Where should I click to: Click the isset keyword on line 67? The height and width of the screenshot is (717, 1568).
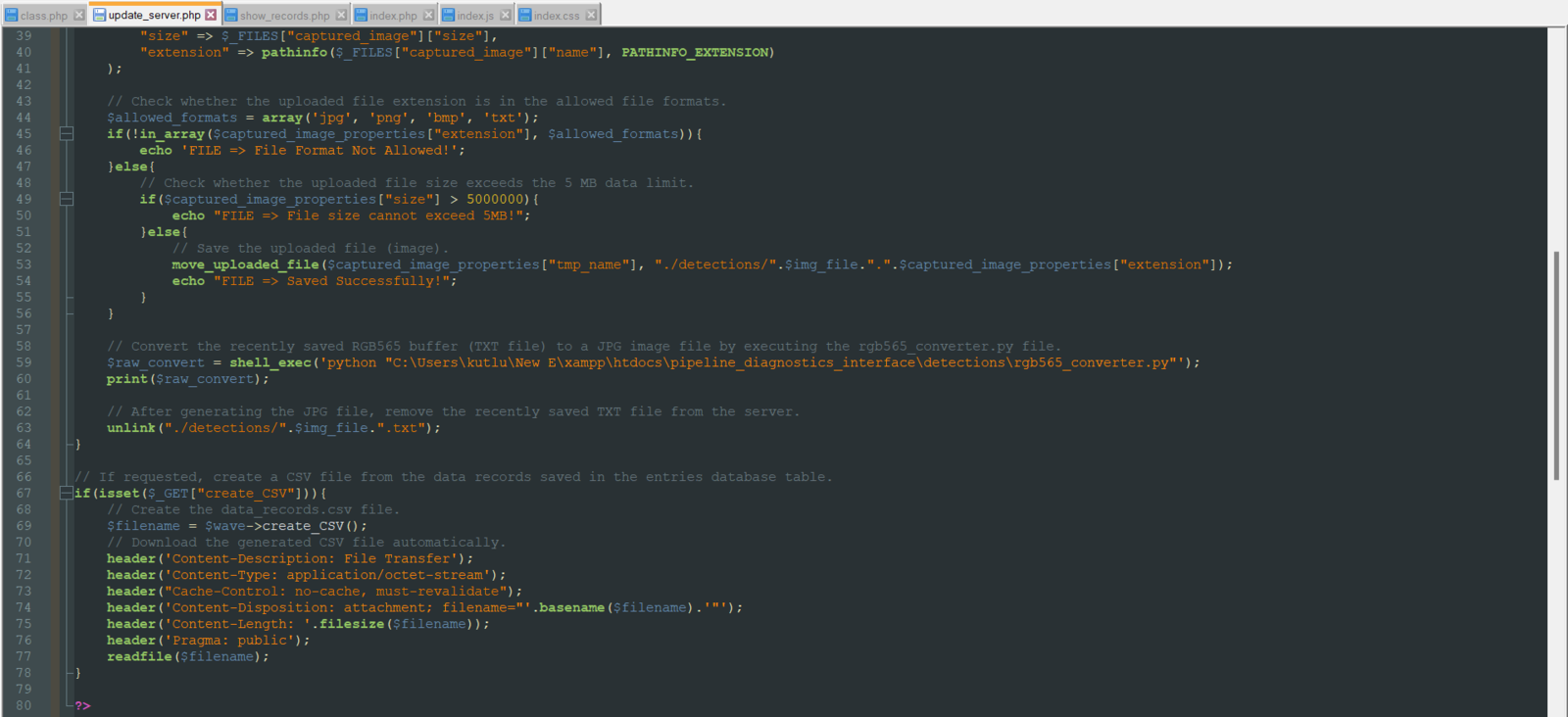119,493
